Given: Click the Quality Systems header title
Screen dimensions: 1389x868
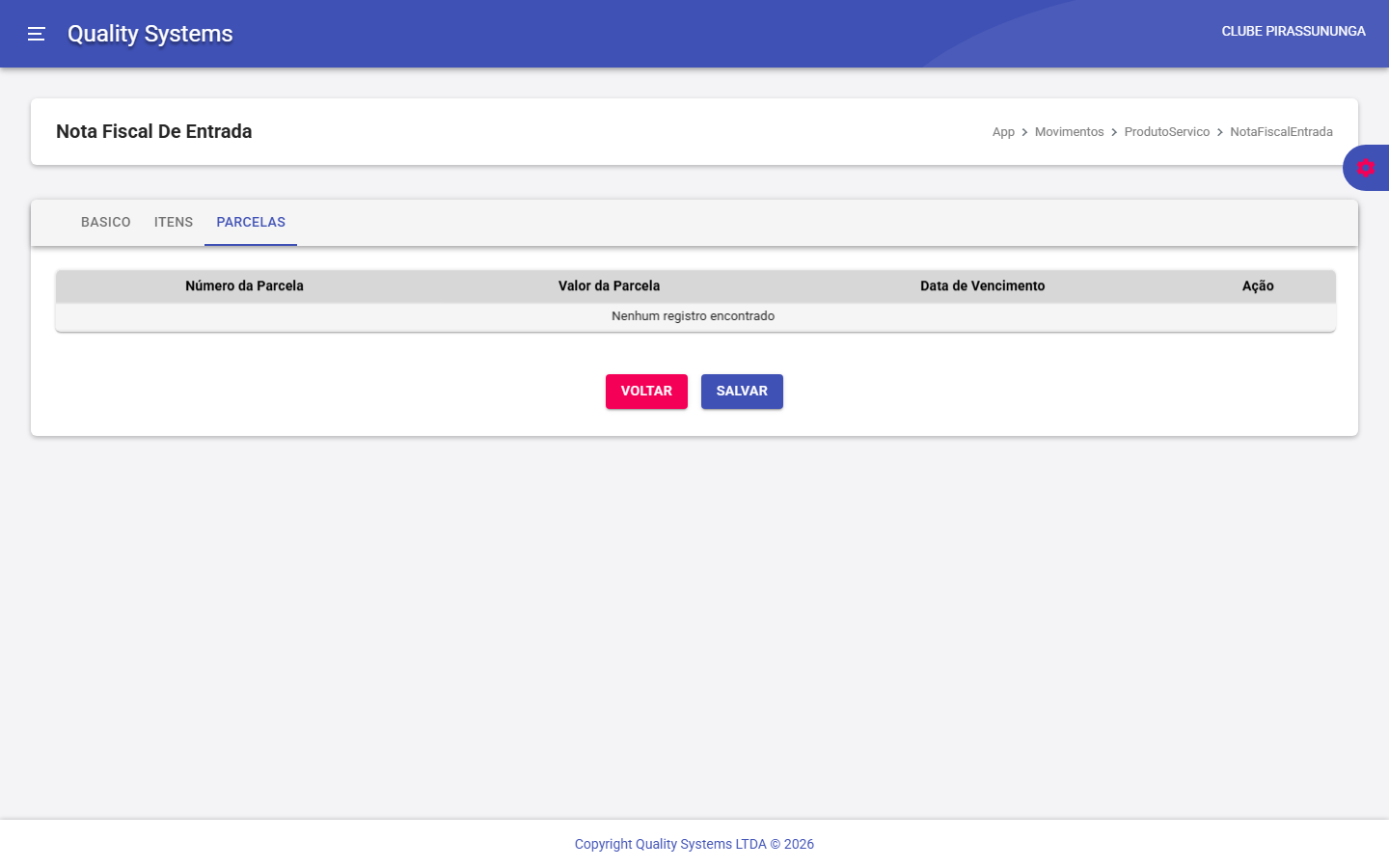Looking at the screenshot, I should (x=150, y=34).
